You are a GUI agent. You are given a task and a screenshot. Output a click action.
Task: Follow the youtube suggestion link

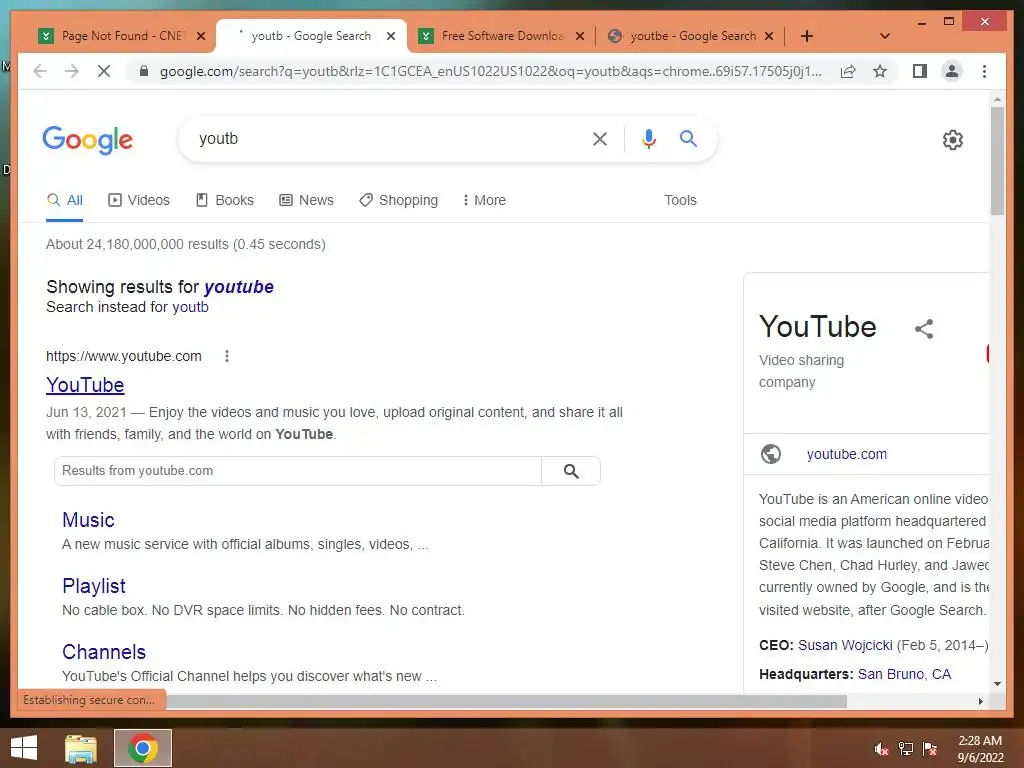238,287
